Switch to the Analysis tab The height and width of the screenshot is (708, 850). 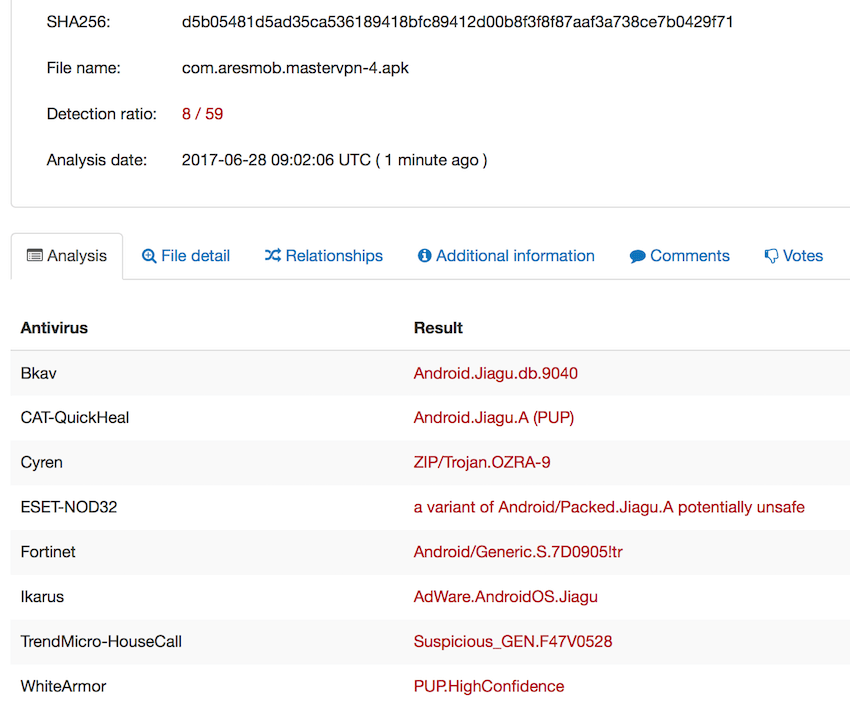pyautogui.click(x=67, y=256)
